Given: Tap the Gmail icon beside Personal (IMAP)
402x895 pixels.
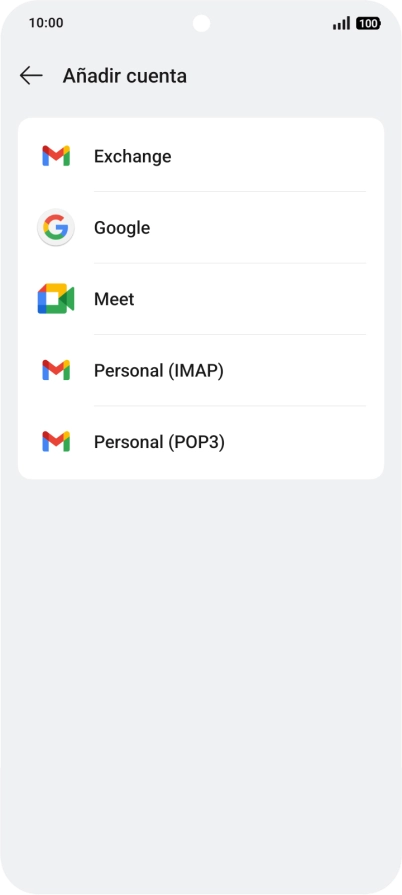Looking at the screenshot, I should click(x=56, y=370).
